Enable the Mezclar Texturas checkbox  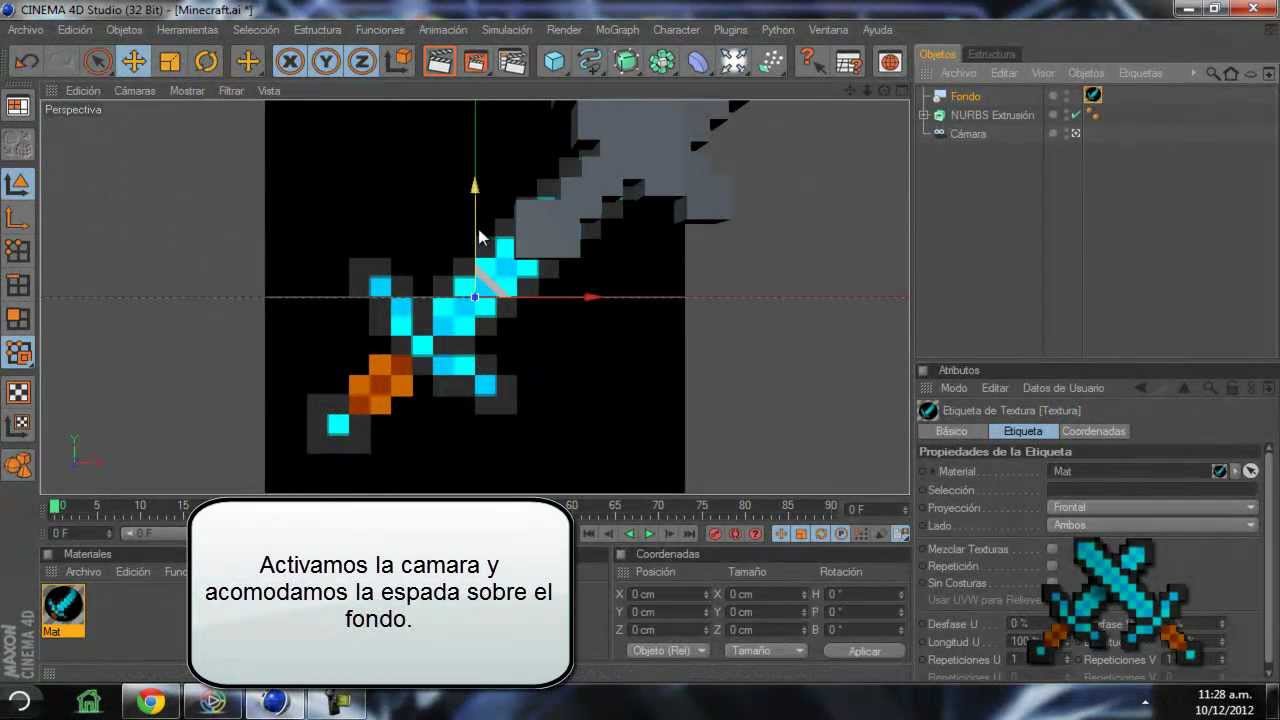click(1052, 549)
